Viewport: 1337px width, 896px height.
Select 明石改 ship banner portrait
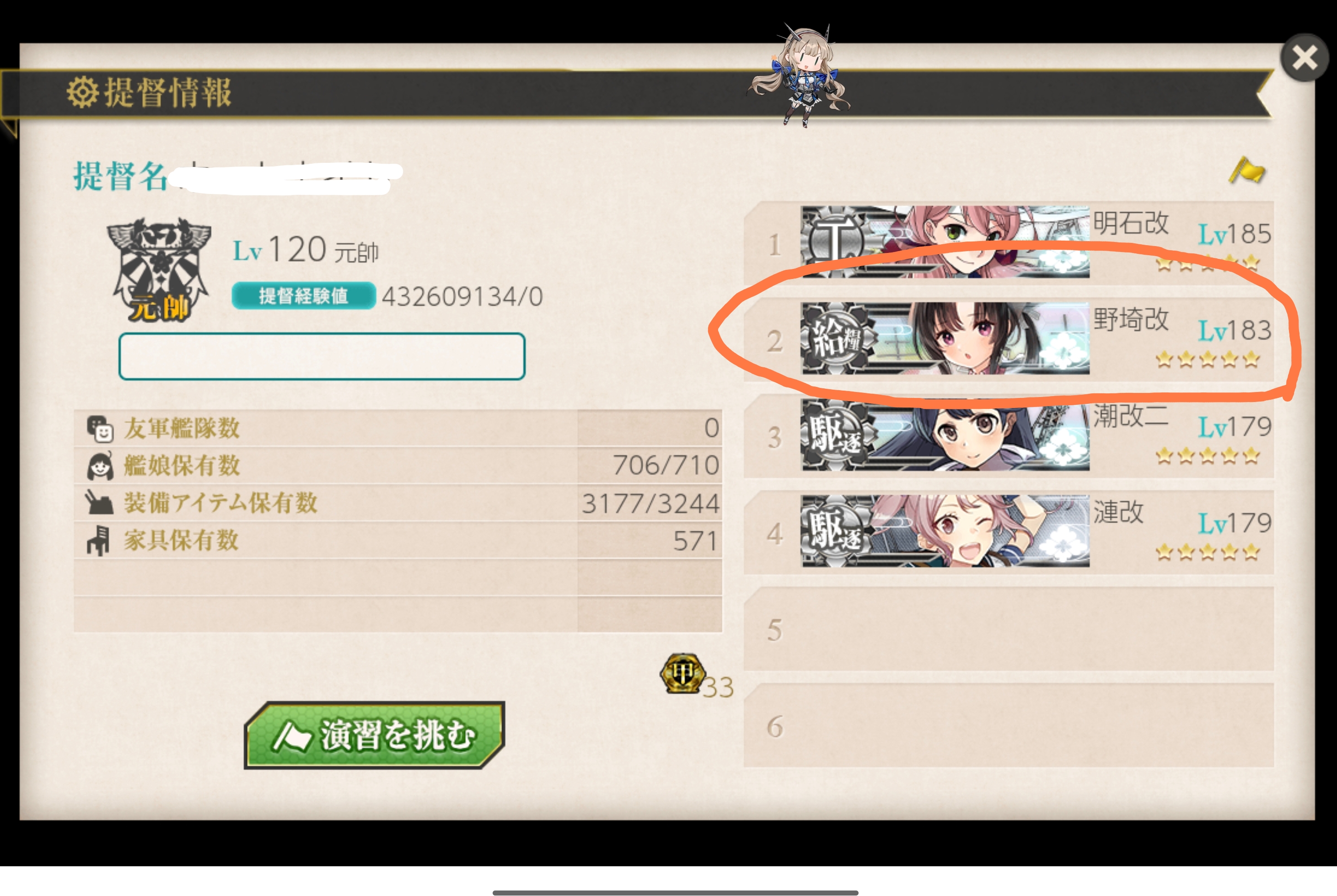945,242
